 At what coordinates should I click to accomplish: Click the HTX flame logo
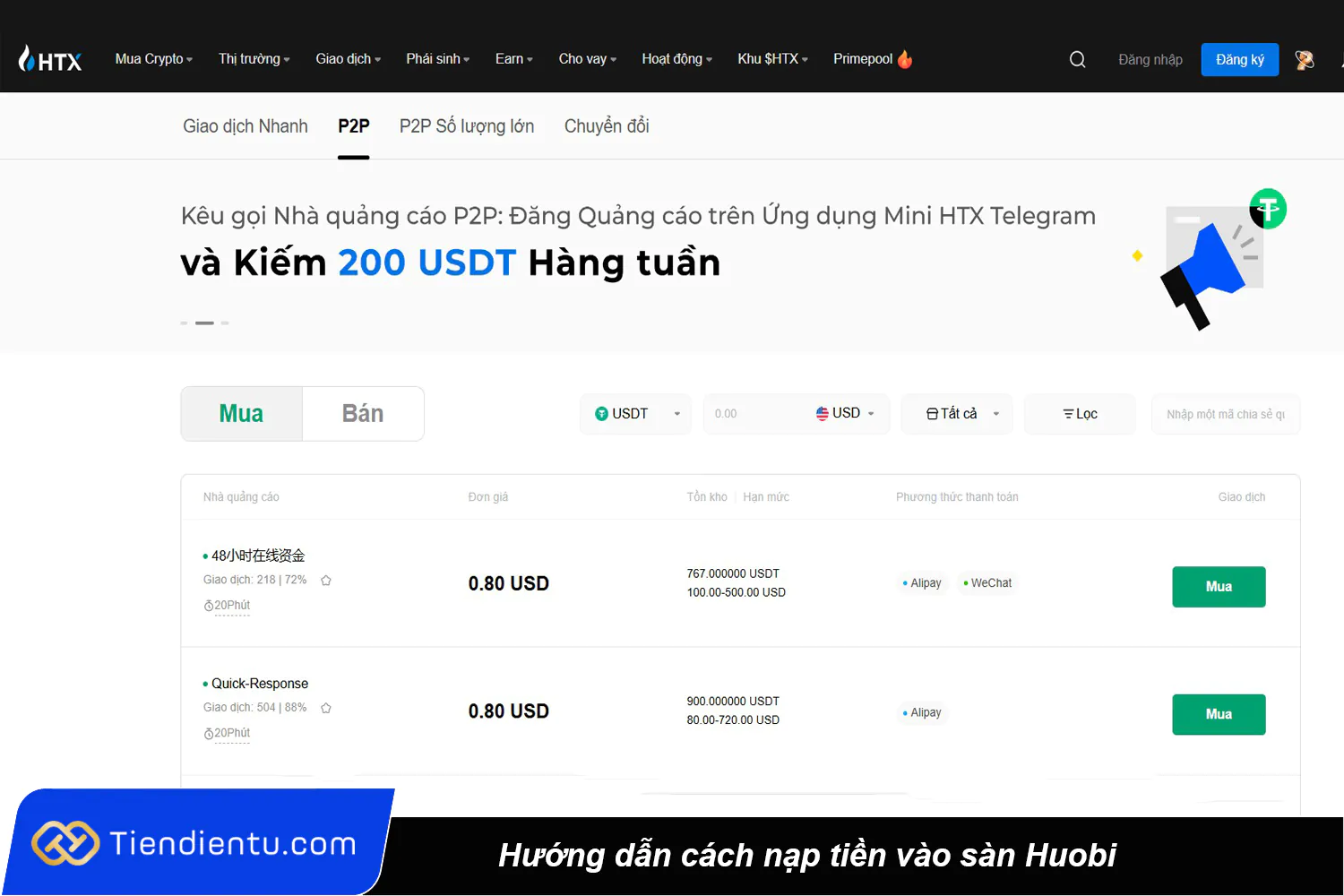[50, 59]
